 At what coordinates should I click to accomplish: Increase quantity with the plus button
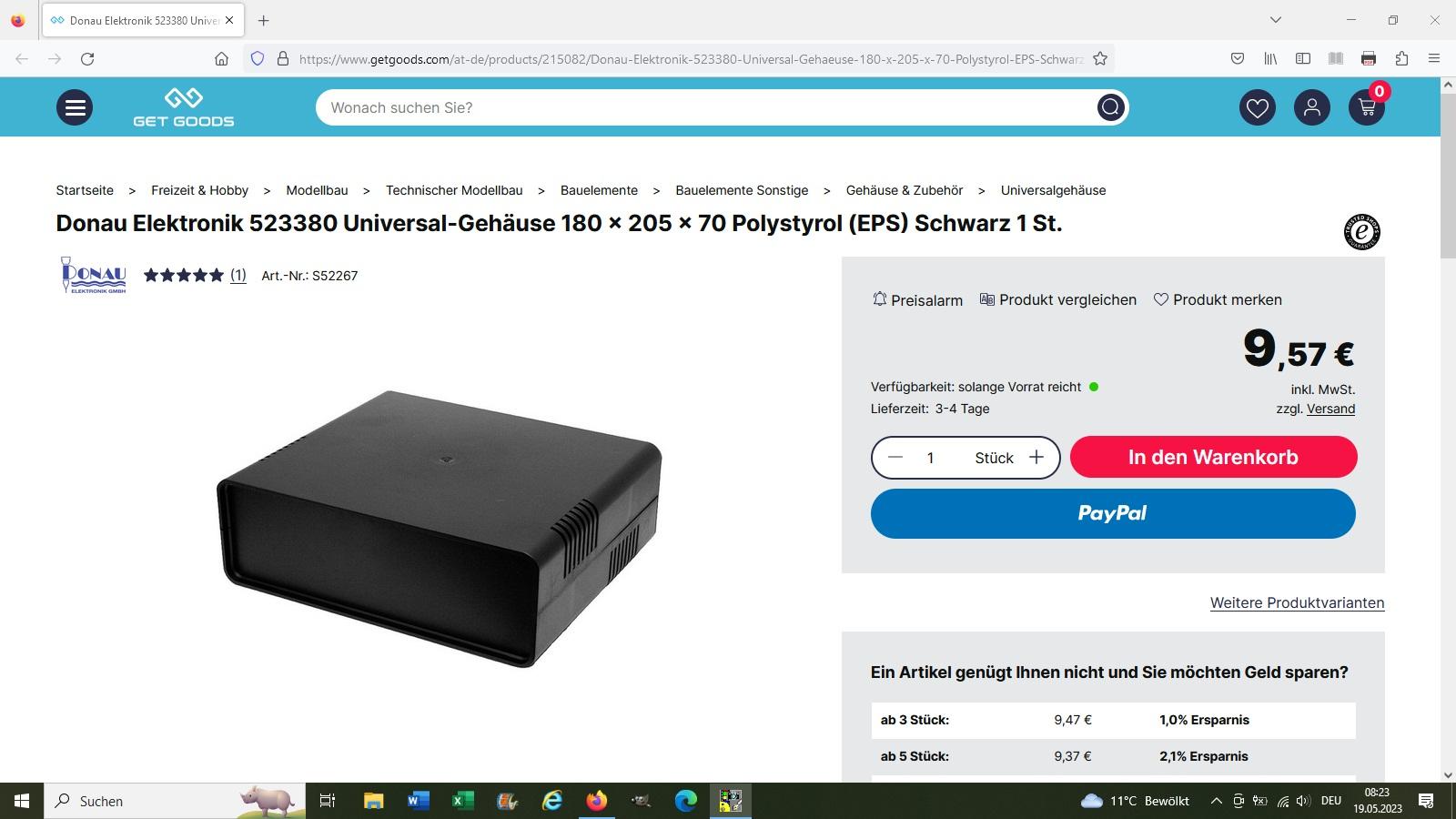[x=1036, y=457]
